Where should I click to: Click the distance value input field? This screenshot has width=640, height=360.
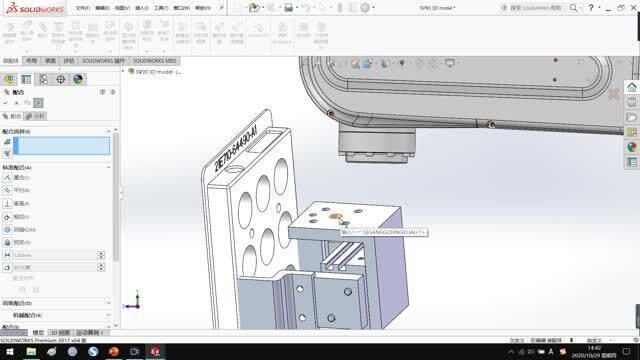coord(55,255)
